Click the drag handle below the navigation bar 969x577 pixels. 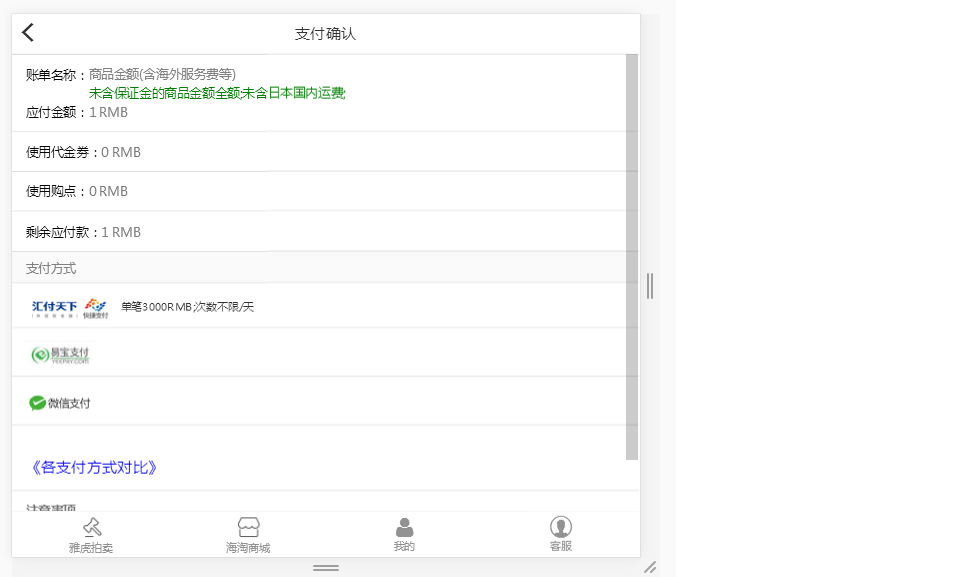click(325, 568)
